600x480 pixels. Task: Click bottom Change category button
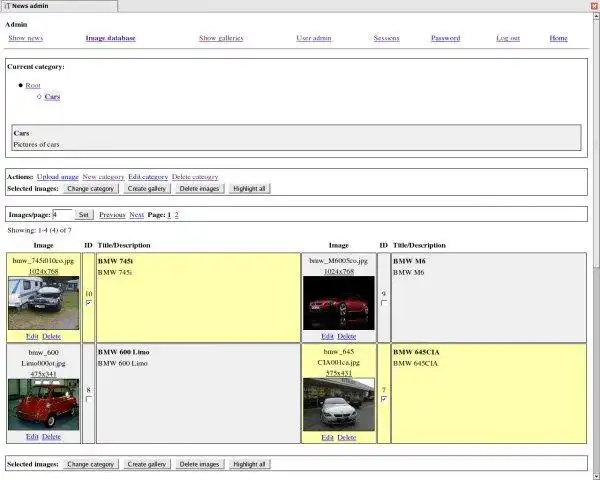click(91, 464)
